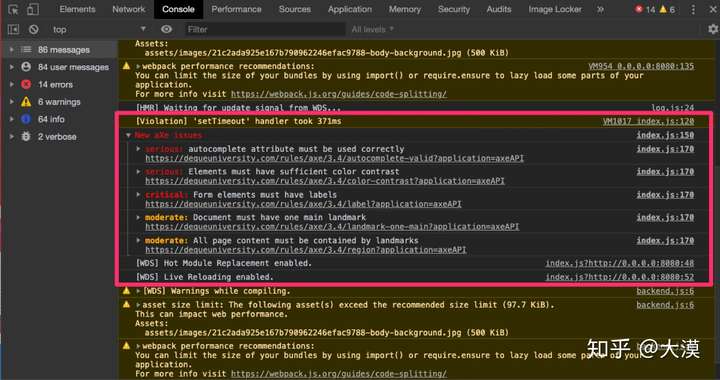Clear the console with the ban icon
Image resolution: width=720 pixels, height=380 pixels.
(x=34, y=29)
